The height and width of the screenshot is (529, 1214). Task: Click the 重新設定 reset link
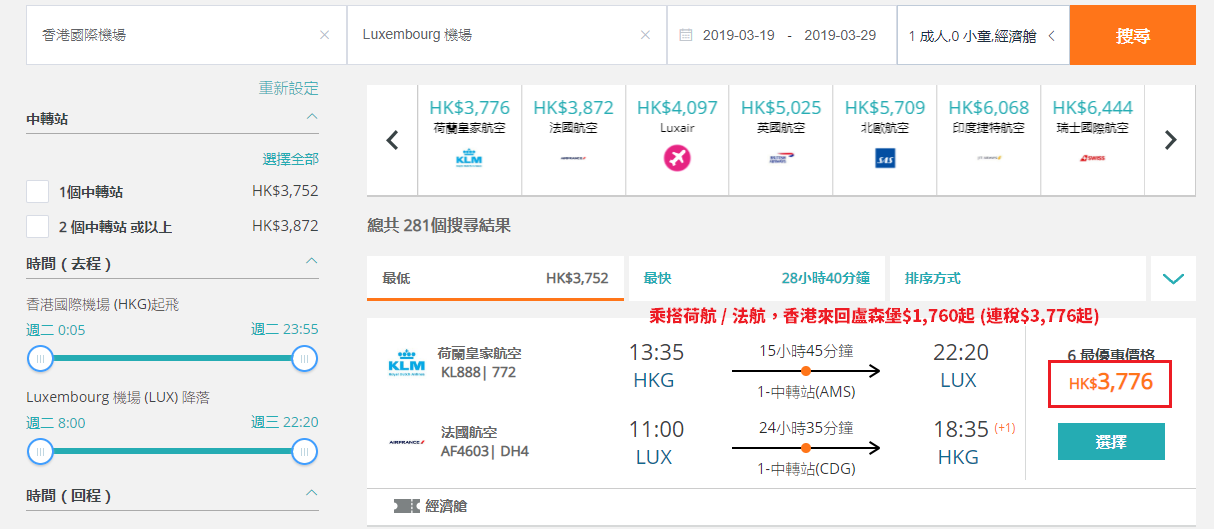click(x=289, y=88)
